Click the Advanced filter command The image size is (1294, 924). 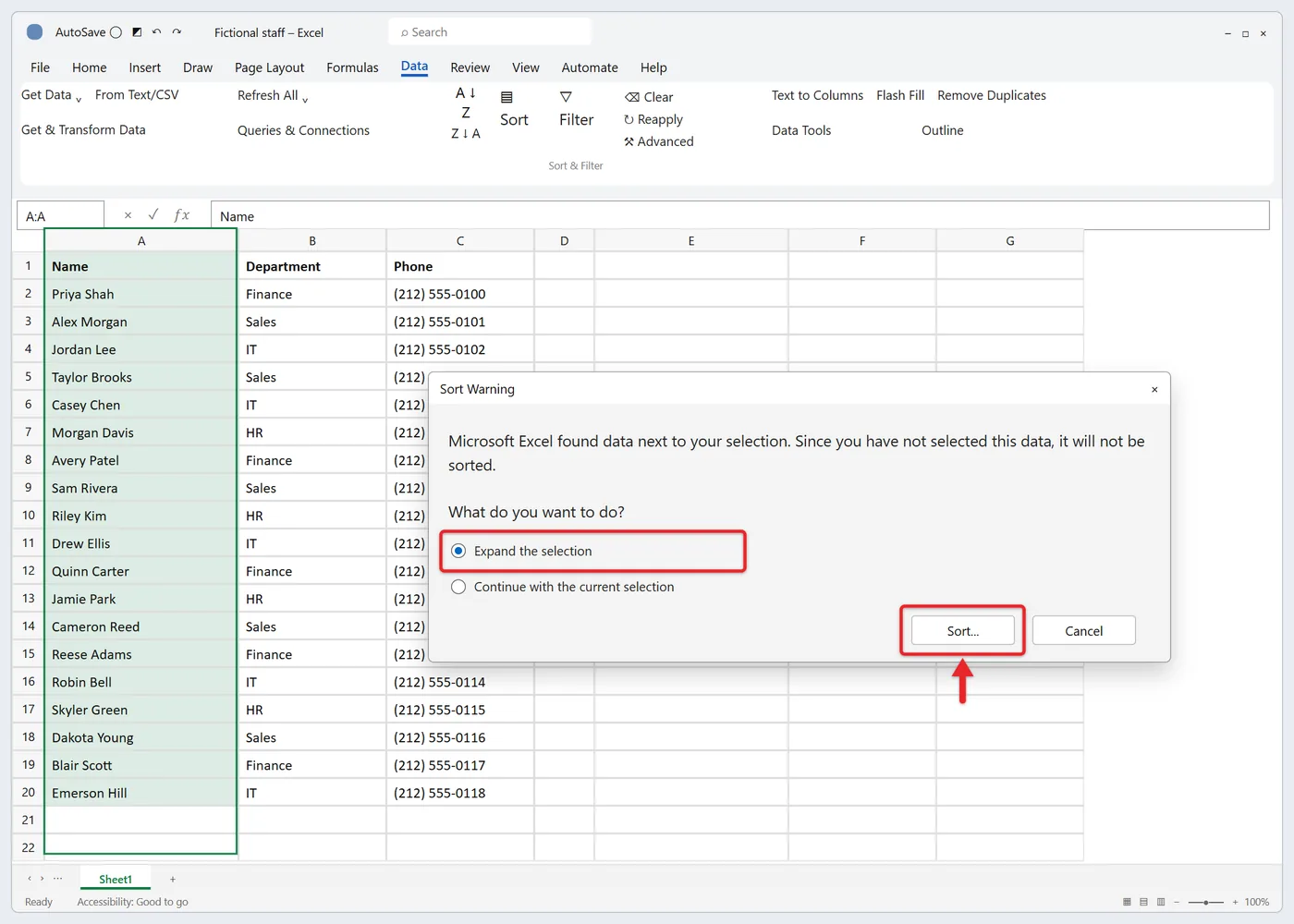coord(658,141)
